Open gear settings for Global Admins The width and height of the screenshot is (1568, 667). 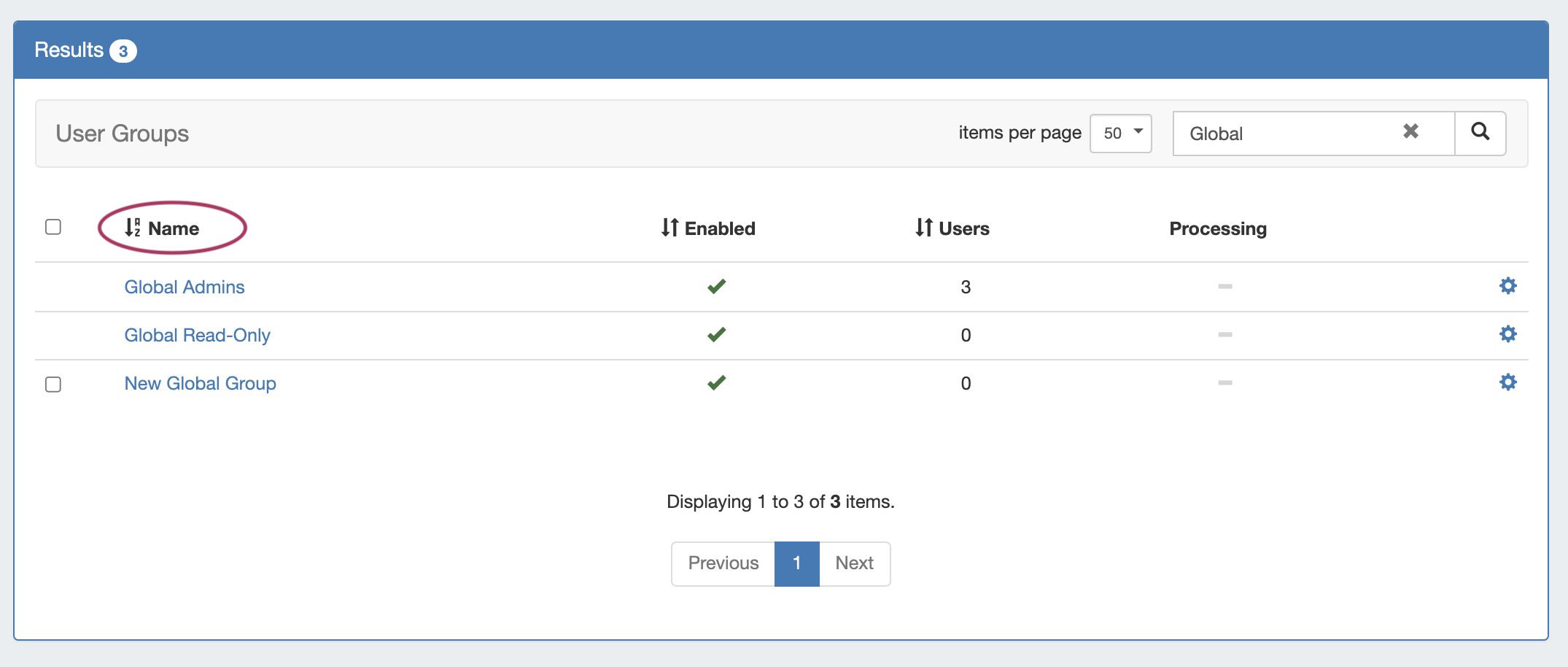pos(1507,286)
